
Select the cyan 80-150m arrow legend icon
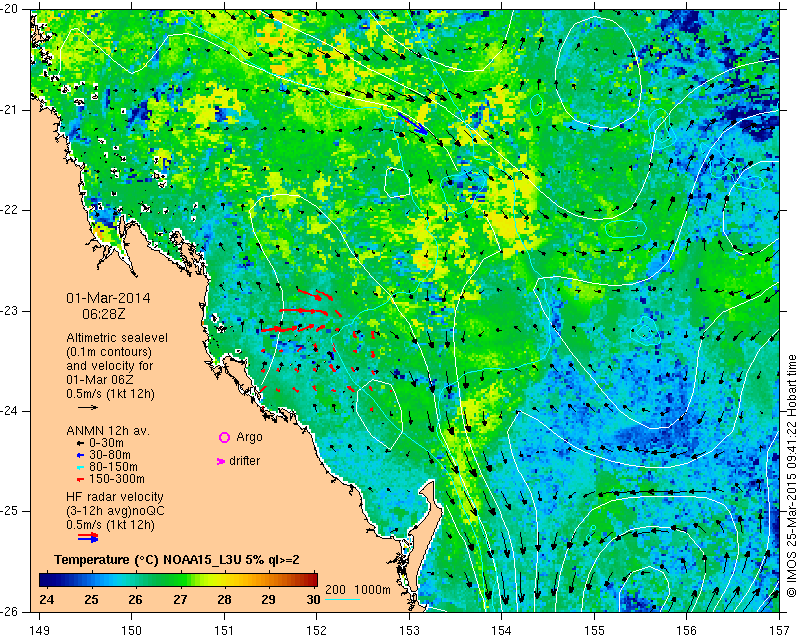(x=80, y=467)
